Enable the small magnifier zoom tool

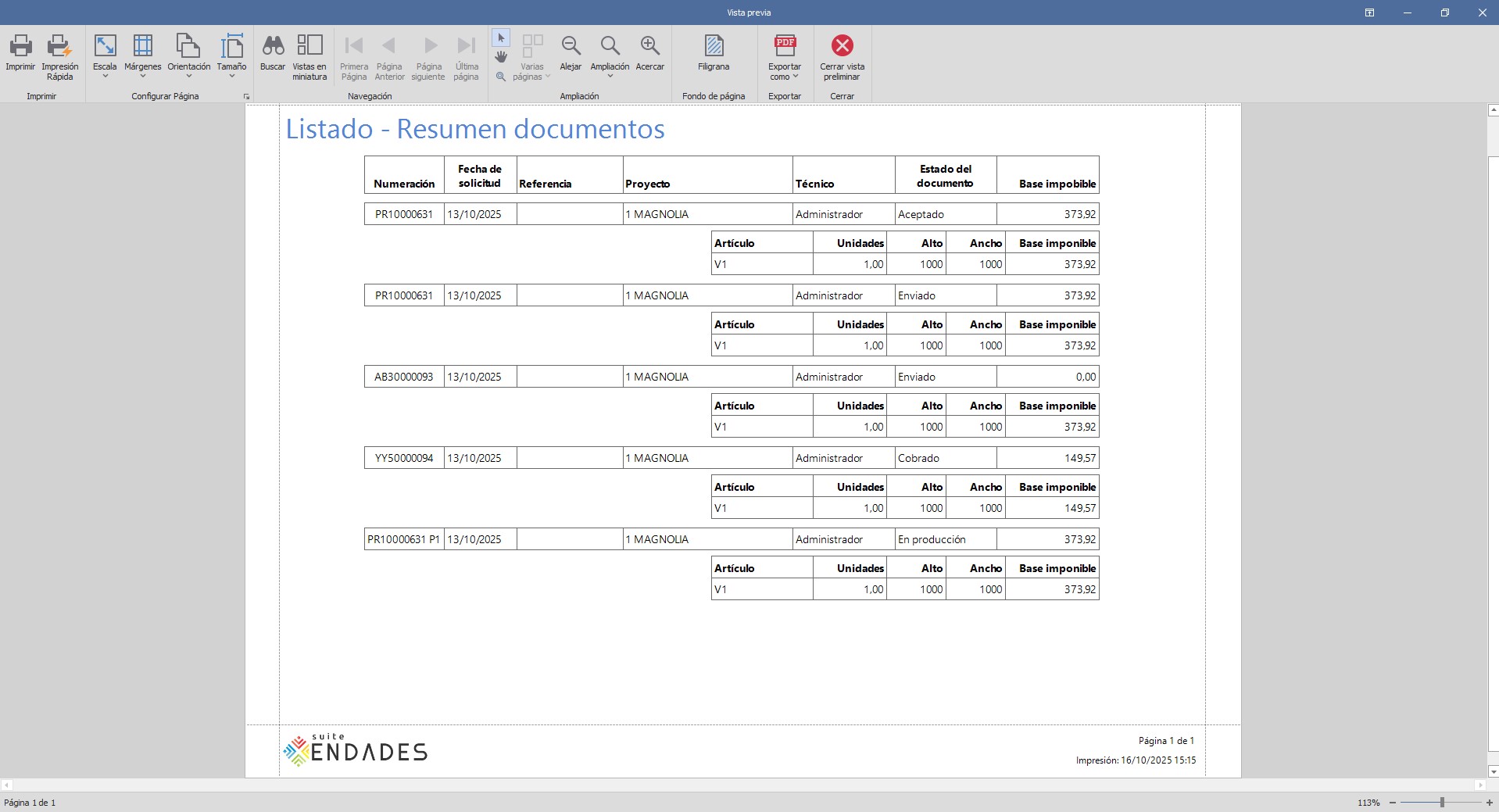[501, 77]
